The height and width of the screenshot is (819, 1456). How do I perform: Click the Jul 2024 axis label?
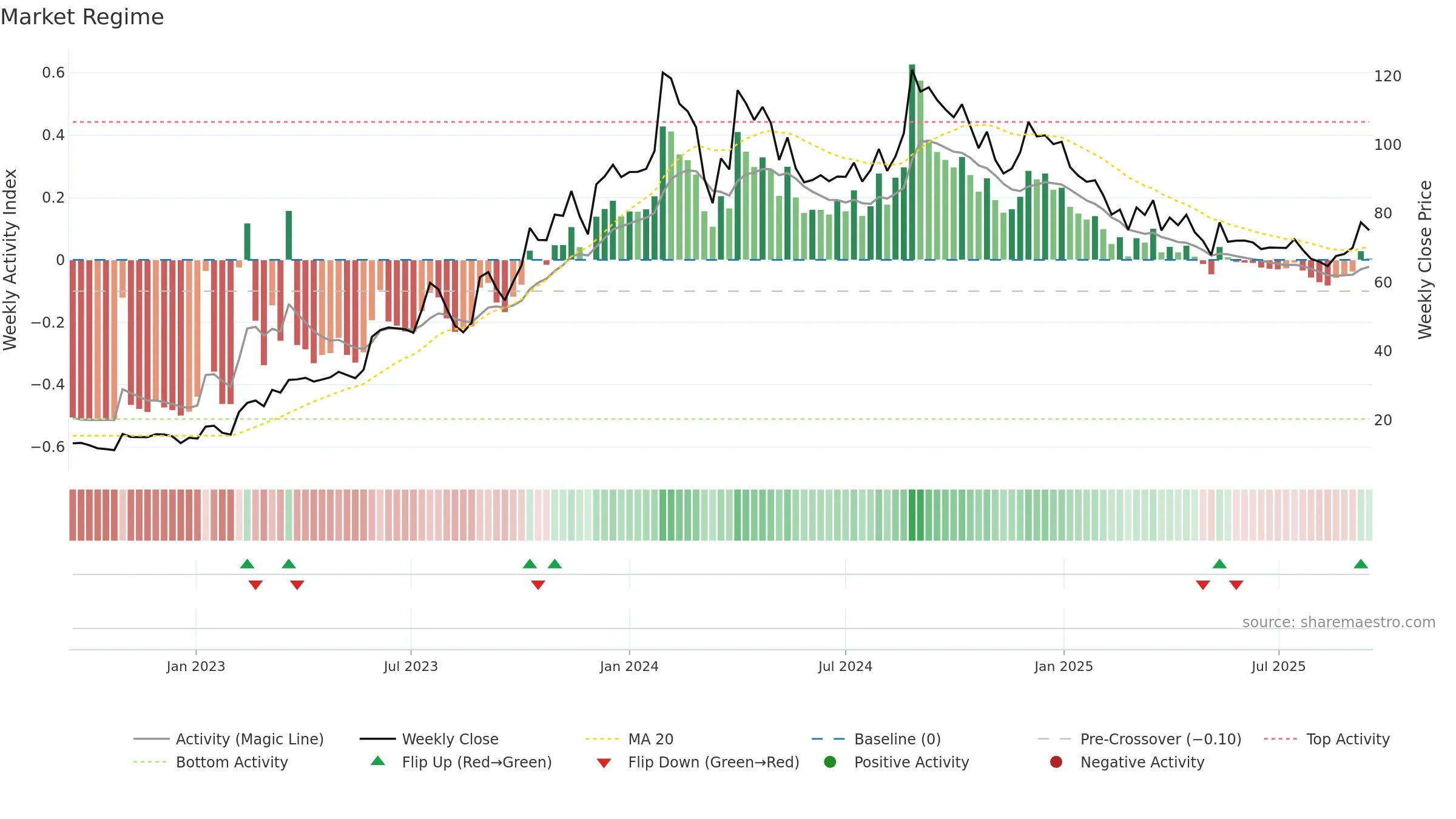click(845, 666)
